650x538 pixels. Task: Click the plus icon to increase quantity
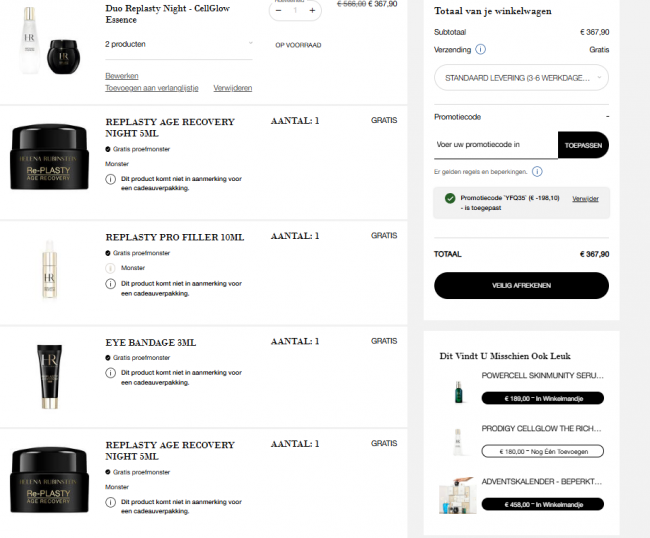(312, 10)
